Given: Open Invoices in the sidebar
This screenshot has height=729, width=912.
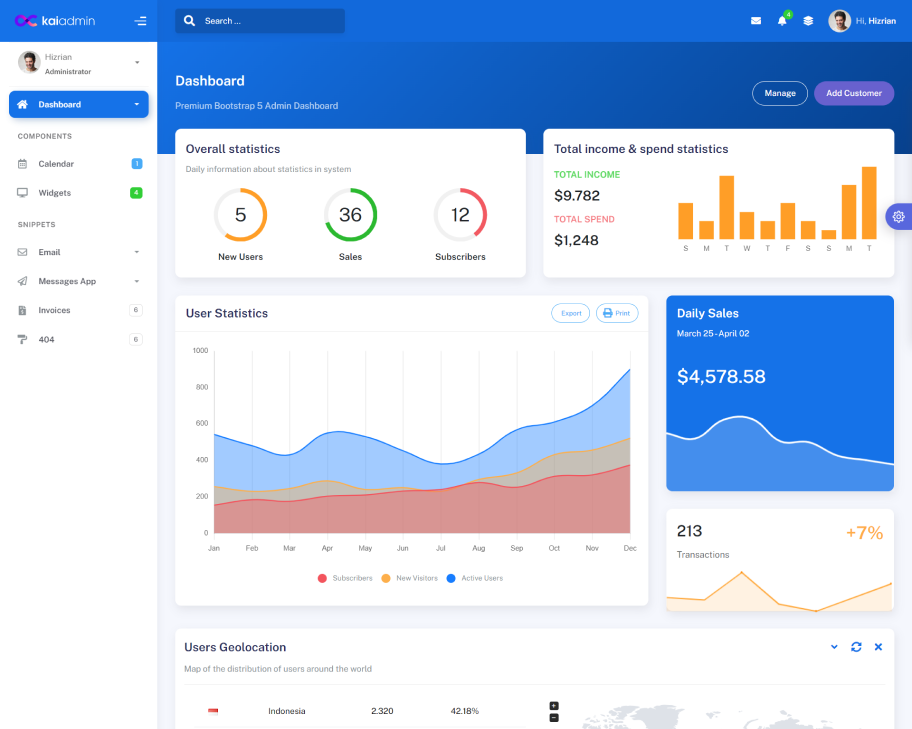Looking at the screenshot, I should click(54, 310).
